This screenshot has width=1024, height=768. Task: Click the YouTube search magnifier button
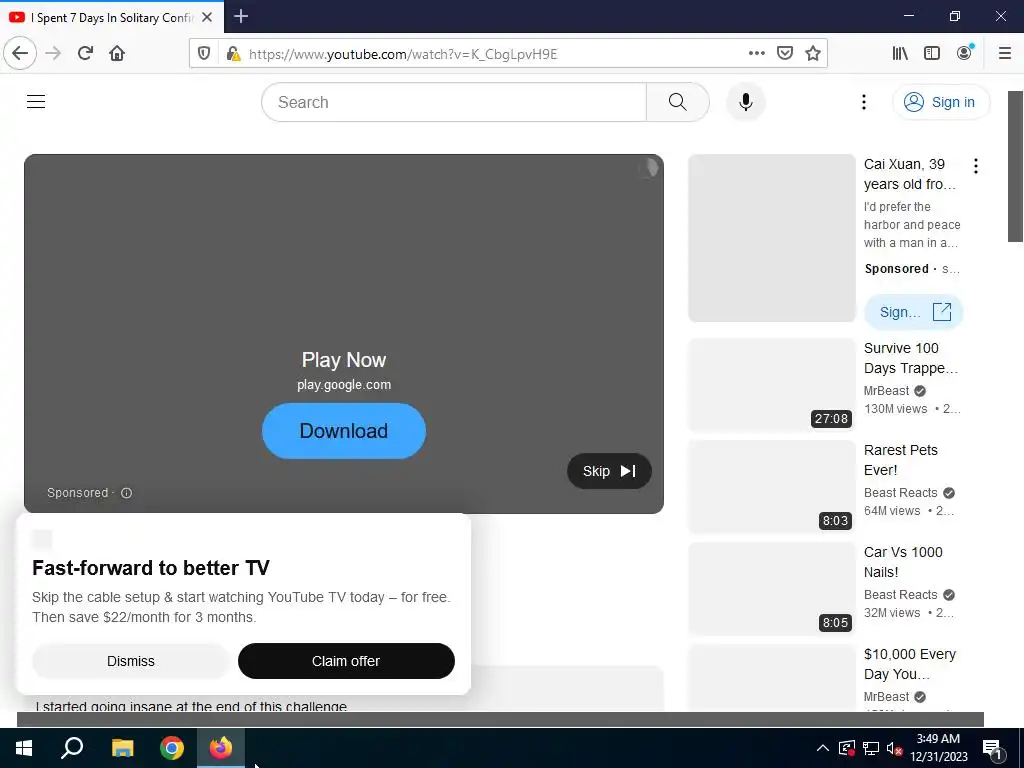click(x=677, y=102)
